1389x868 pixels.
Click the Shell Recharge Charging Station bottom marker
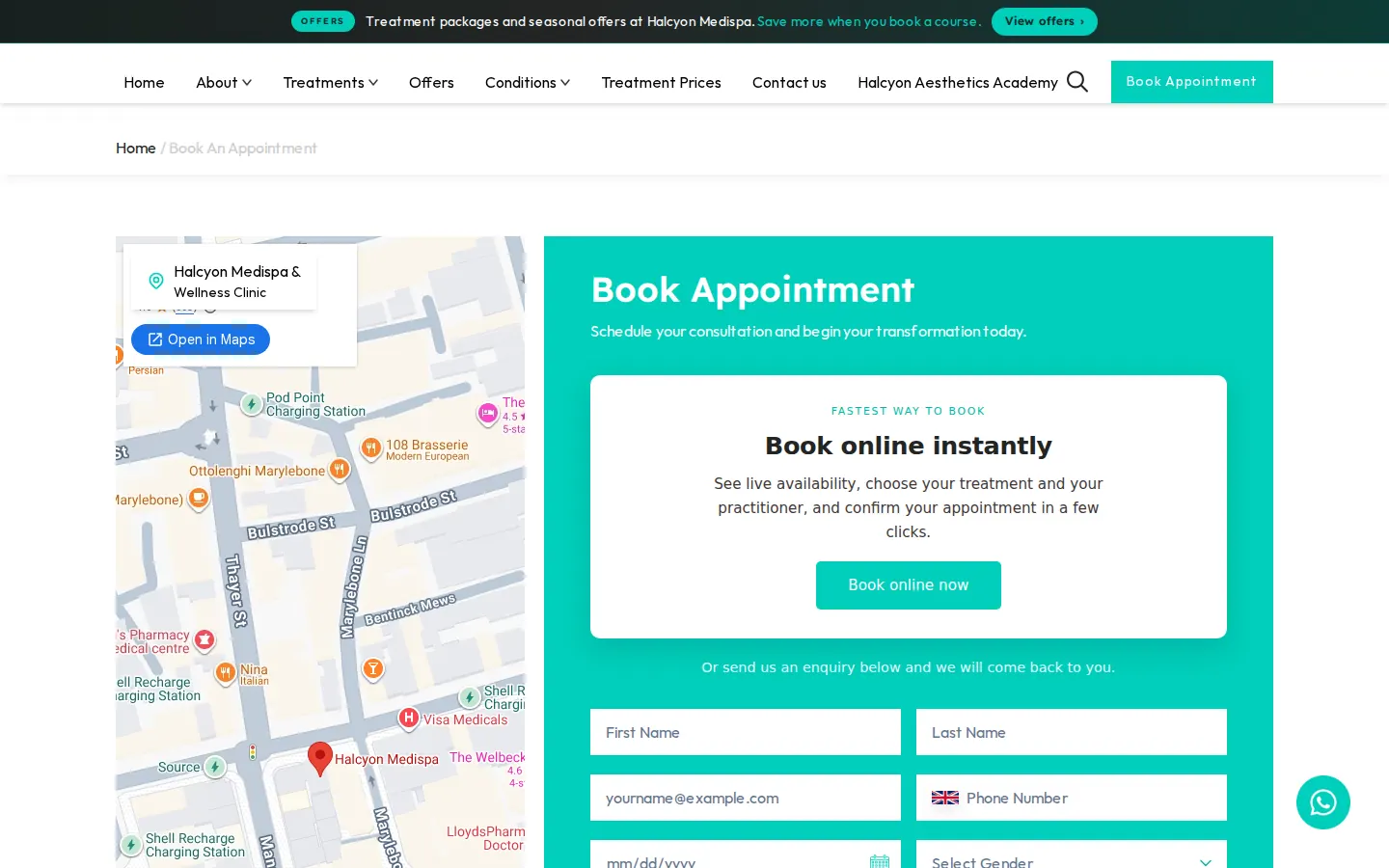(x=131, y=845)
